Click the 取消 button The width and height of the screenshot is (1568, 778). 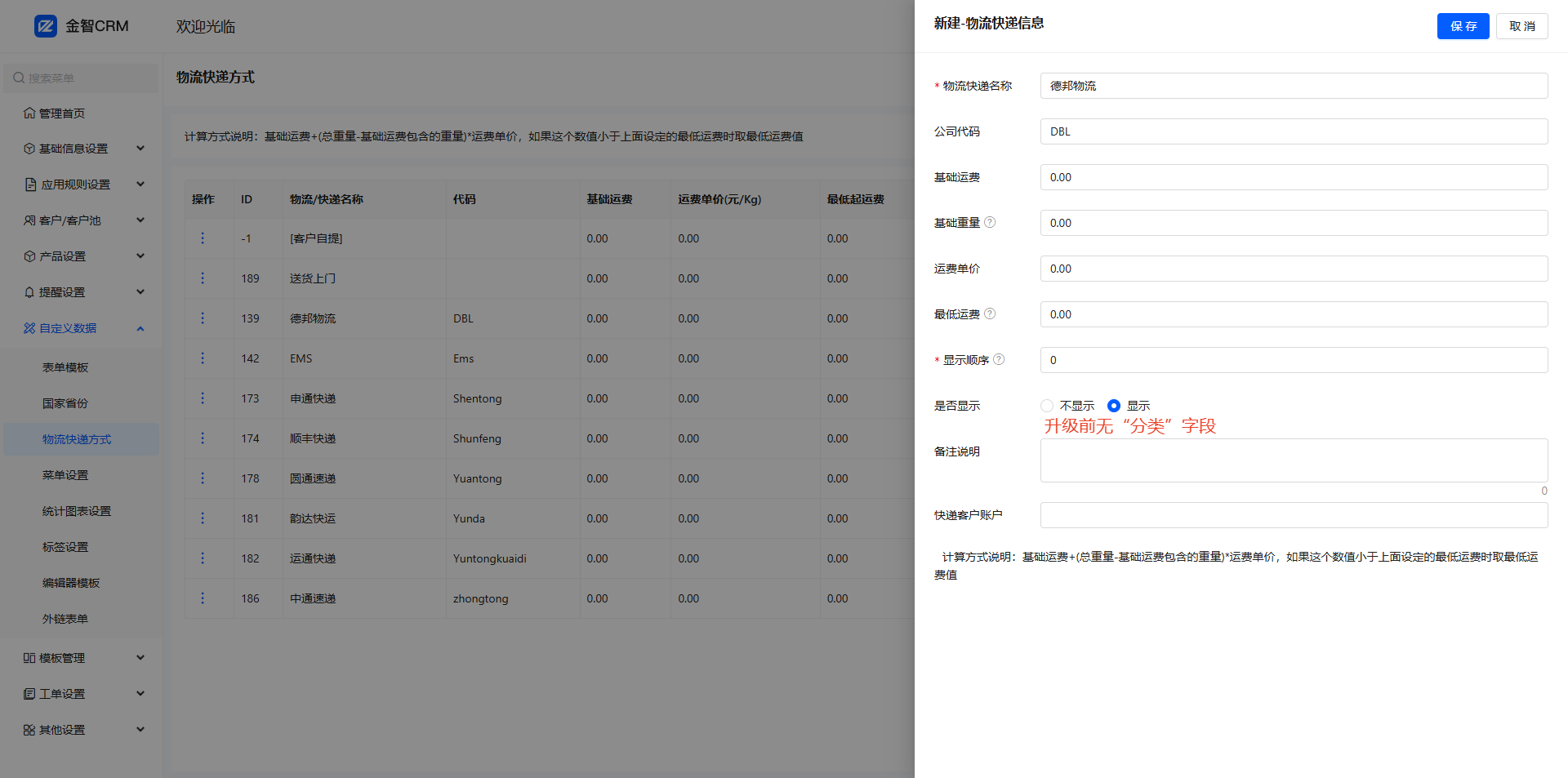(1522, 26)
